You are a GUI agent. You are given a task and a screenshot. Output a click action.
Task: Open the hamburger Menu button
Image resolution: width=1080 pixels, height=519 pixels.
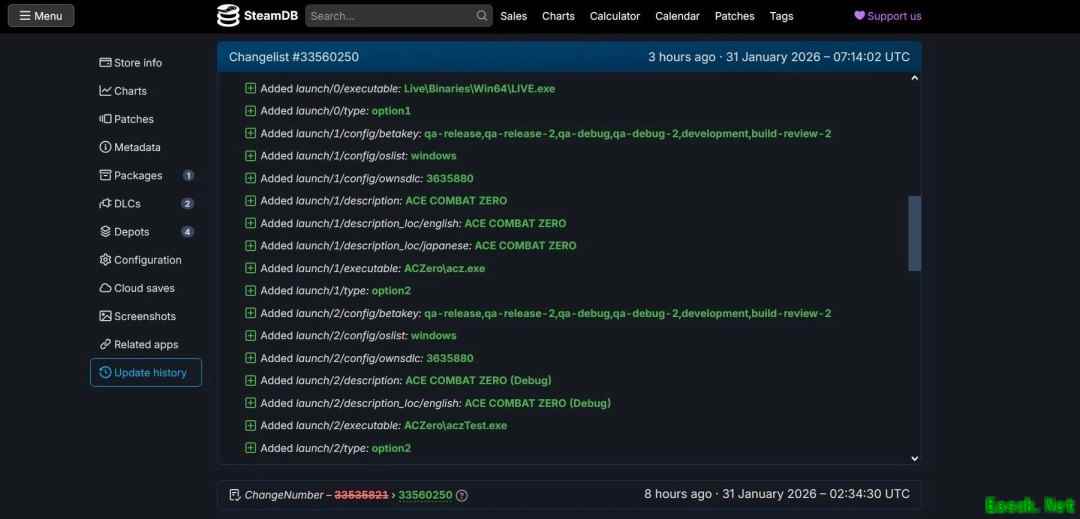[x=41, y=16]
